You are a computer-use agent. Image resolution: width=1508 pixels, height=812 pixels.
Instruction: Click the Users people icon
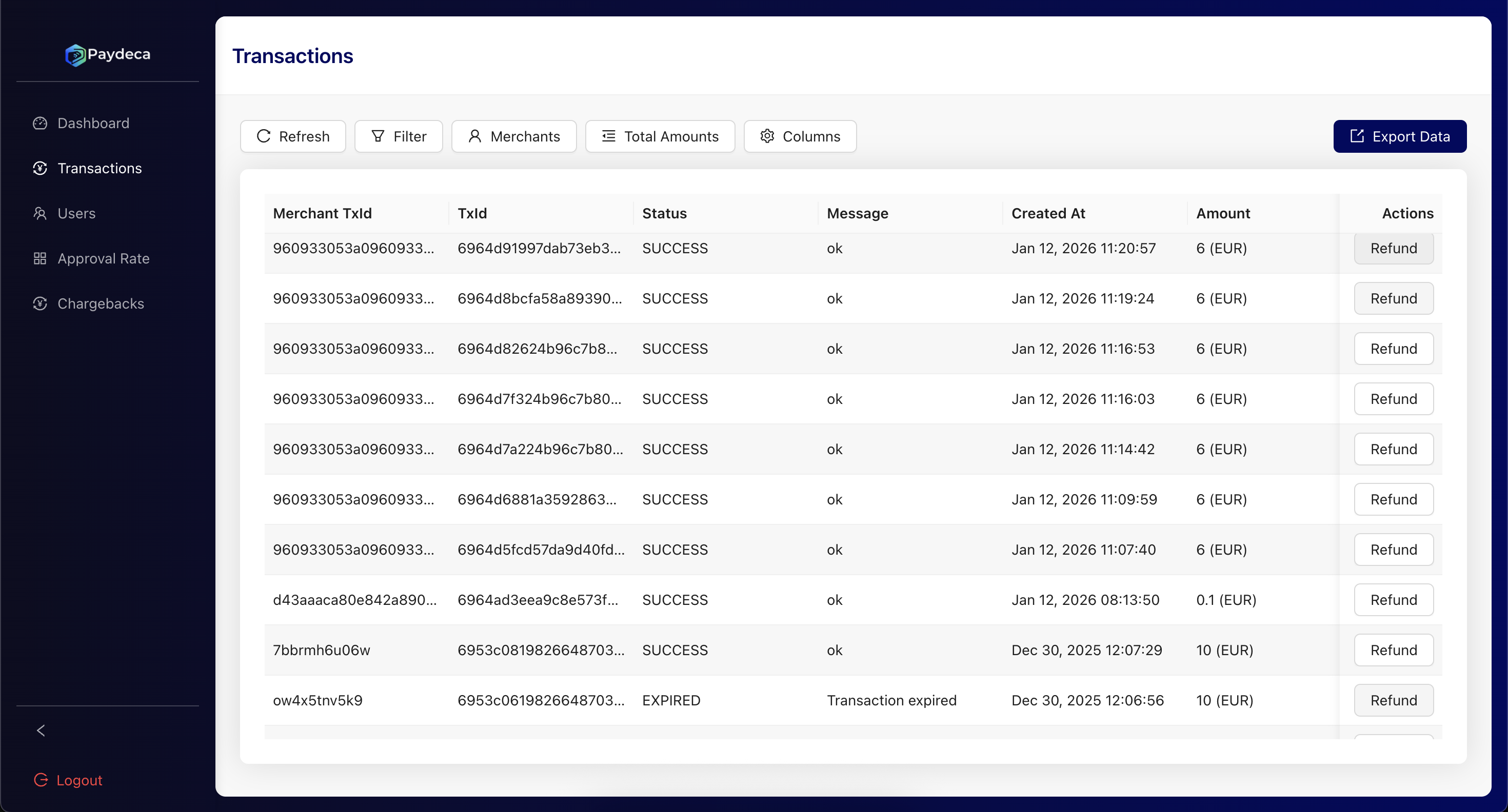point(40,213)
